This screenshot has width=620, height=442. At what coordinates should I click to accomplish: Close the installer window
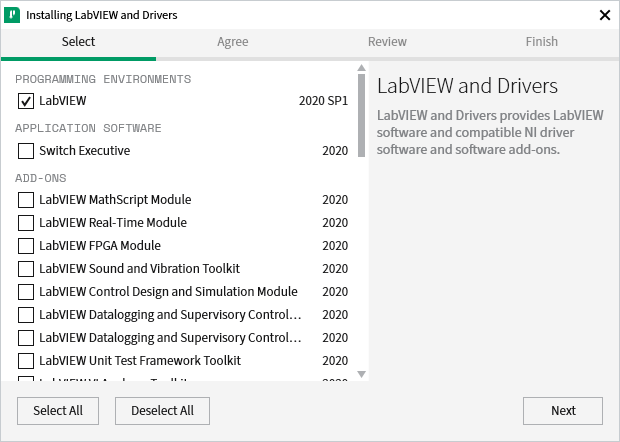point(604,15)
